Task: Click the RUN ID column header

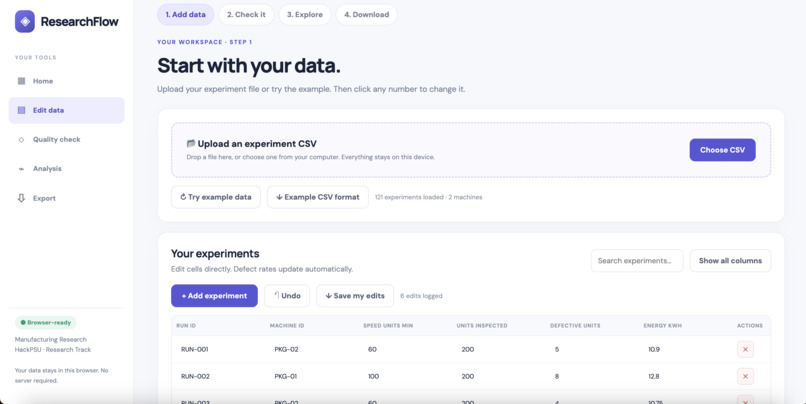Action: coord(186,325)
